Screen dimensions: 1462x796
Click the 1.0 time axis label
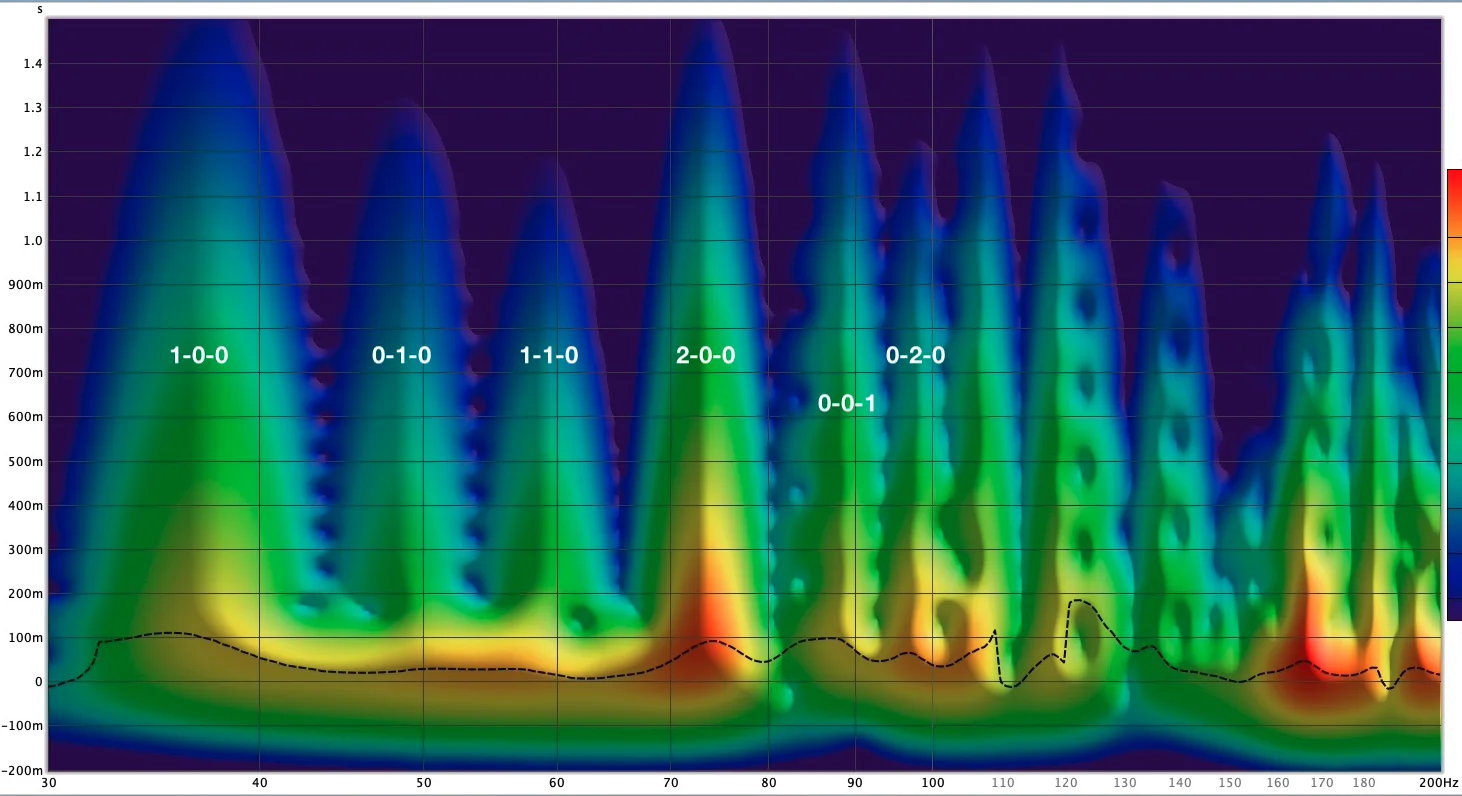pyautogui.click(x=33, y=241)
